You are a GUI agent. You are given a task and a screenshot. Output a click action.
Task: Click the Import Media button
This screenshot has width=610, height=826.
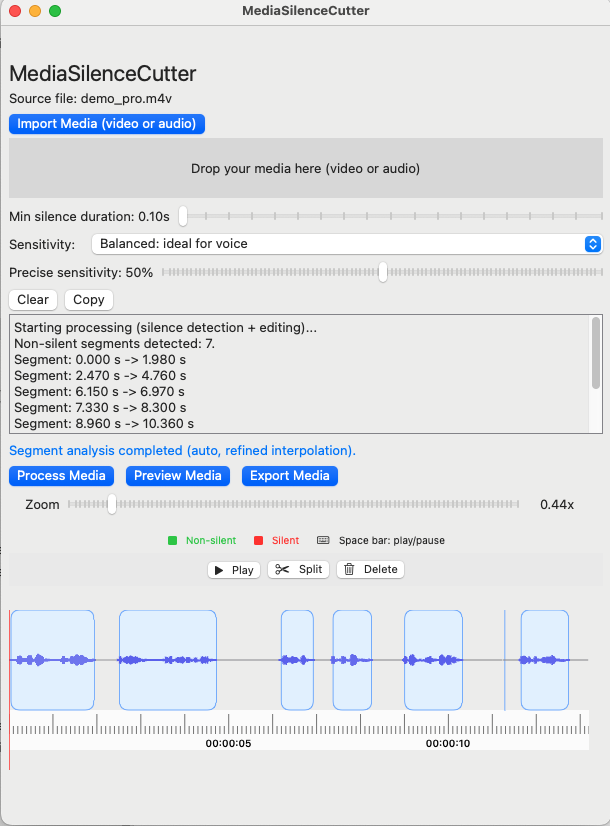tap(106, 124)
